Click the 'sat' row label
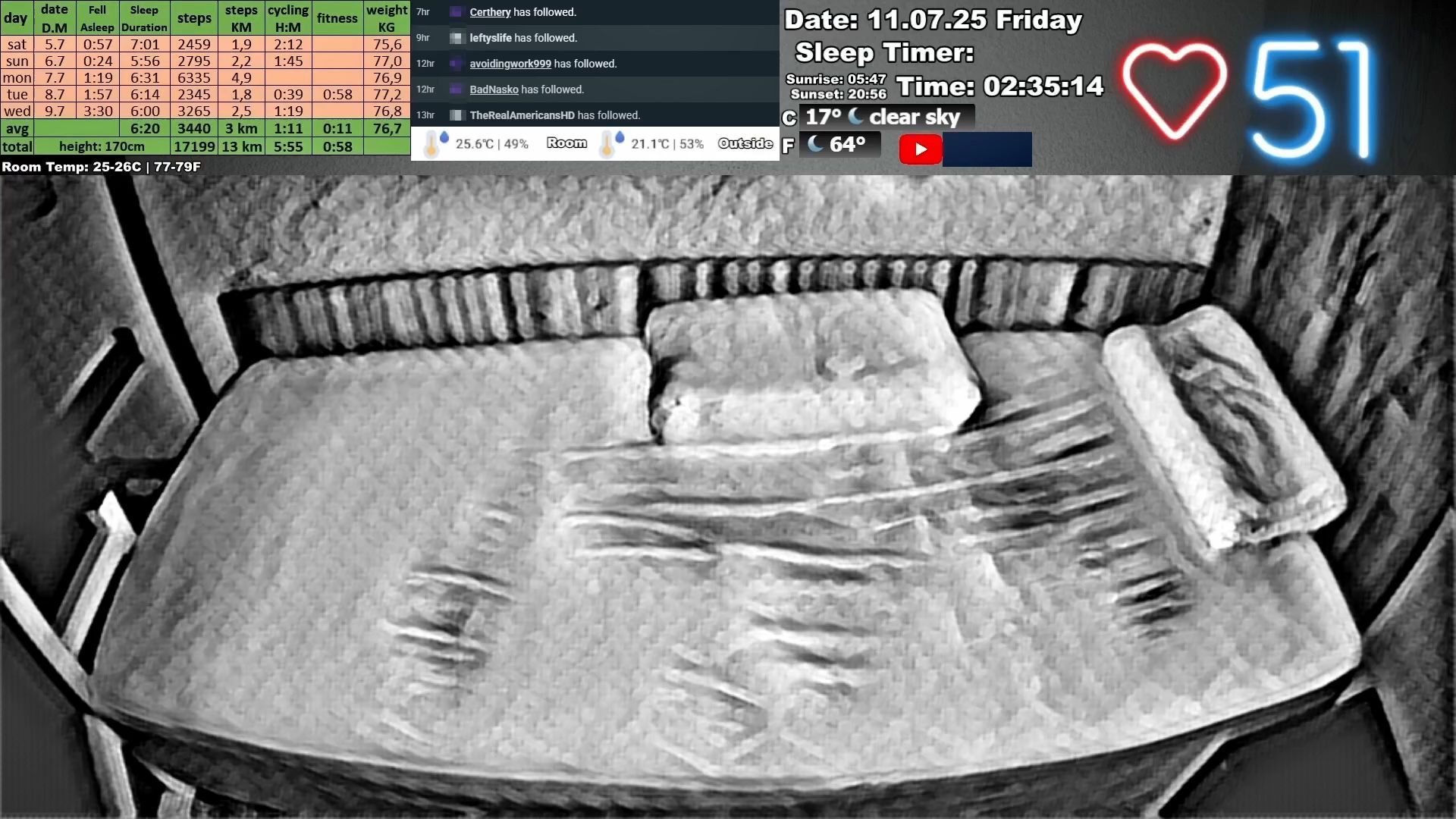This screenshot has height=819, width=1456. coord(17,44)
